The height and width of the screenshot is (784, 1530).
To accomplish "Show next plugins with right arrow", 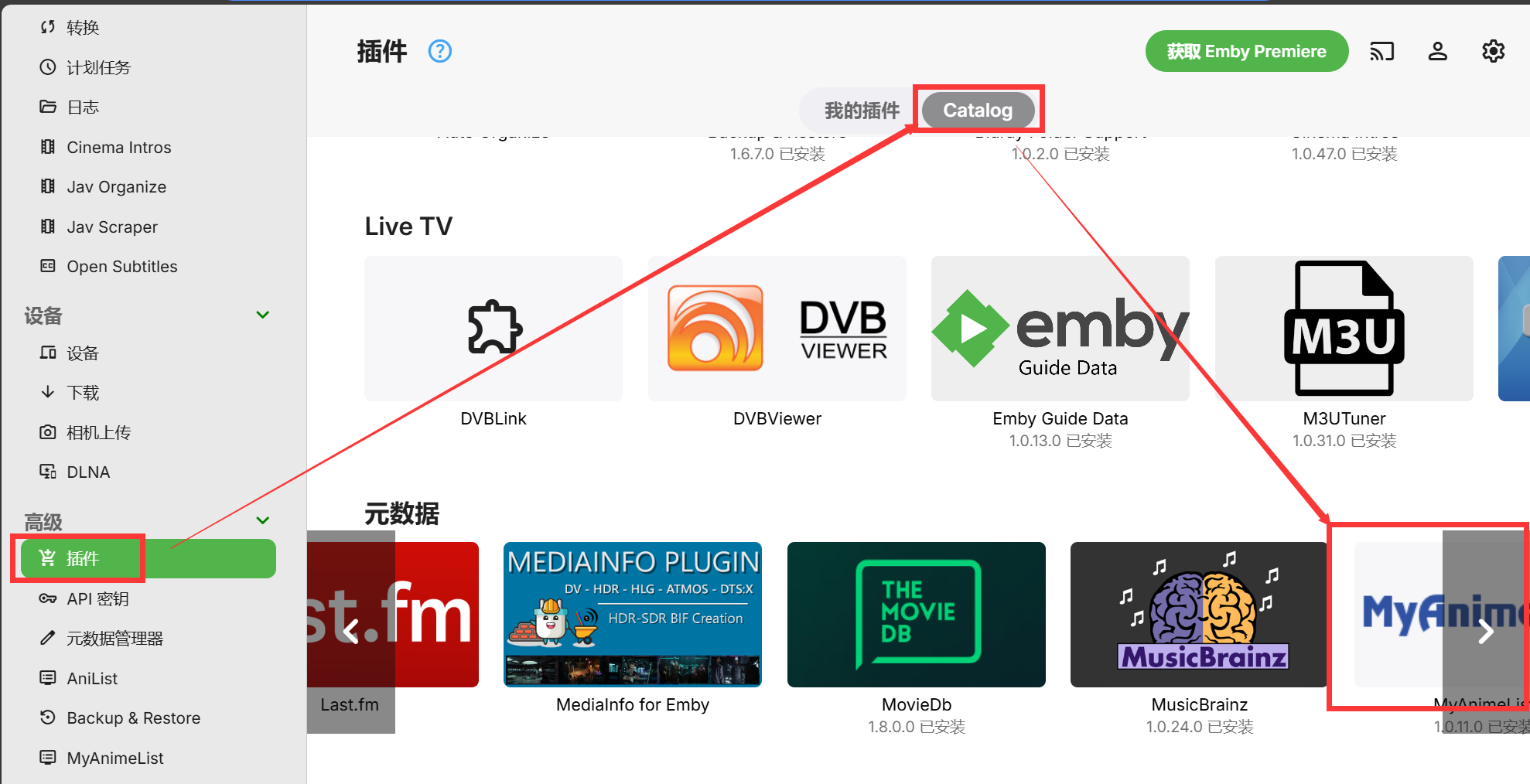I will 1485,632.
